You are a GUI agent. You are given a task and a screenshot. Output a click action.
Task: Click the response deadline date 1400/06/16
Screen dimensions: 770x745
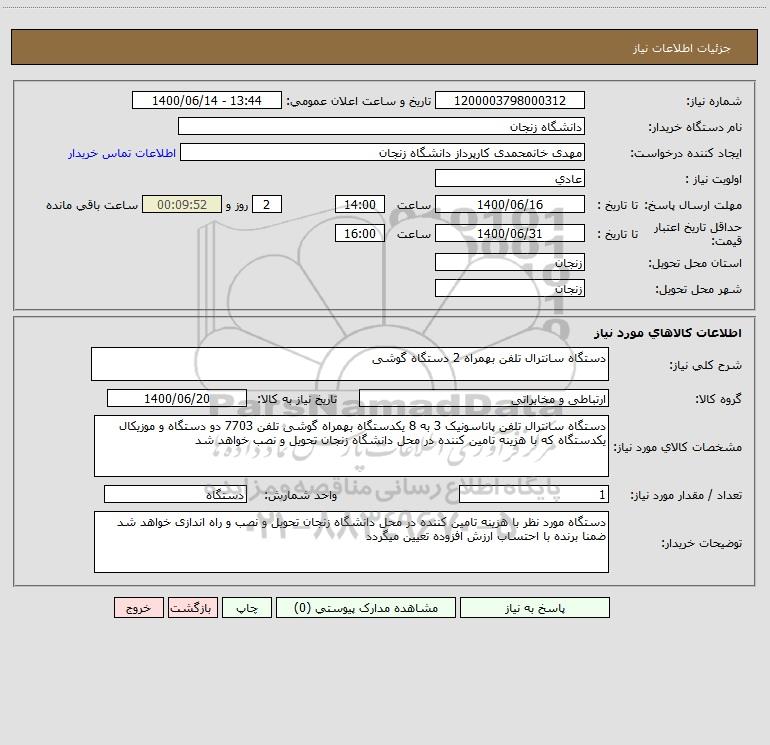(510, 204)
